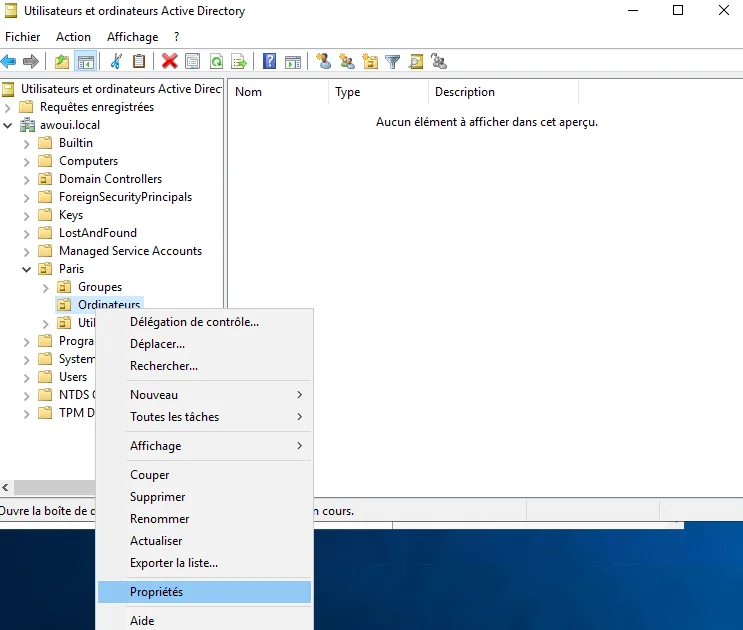Click the Domain Controllers OU folder icon
The width and height of the screenshot is (743, 630).
tap(45, 179)
